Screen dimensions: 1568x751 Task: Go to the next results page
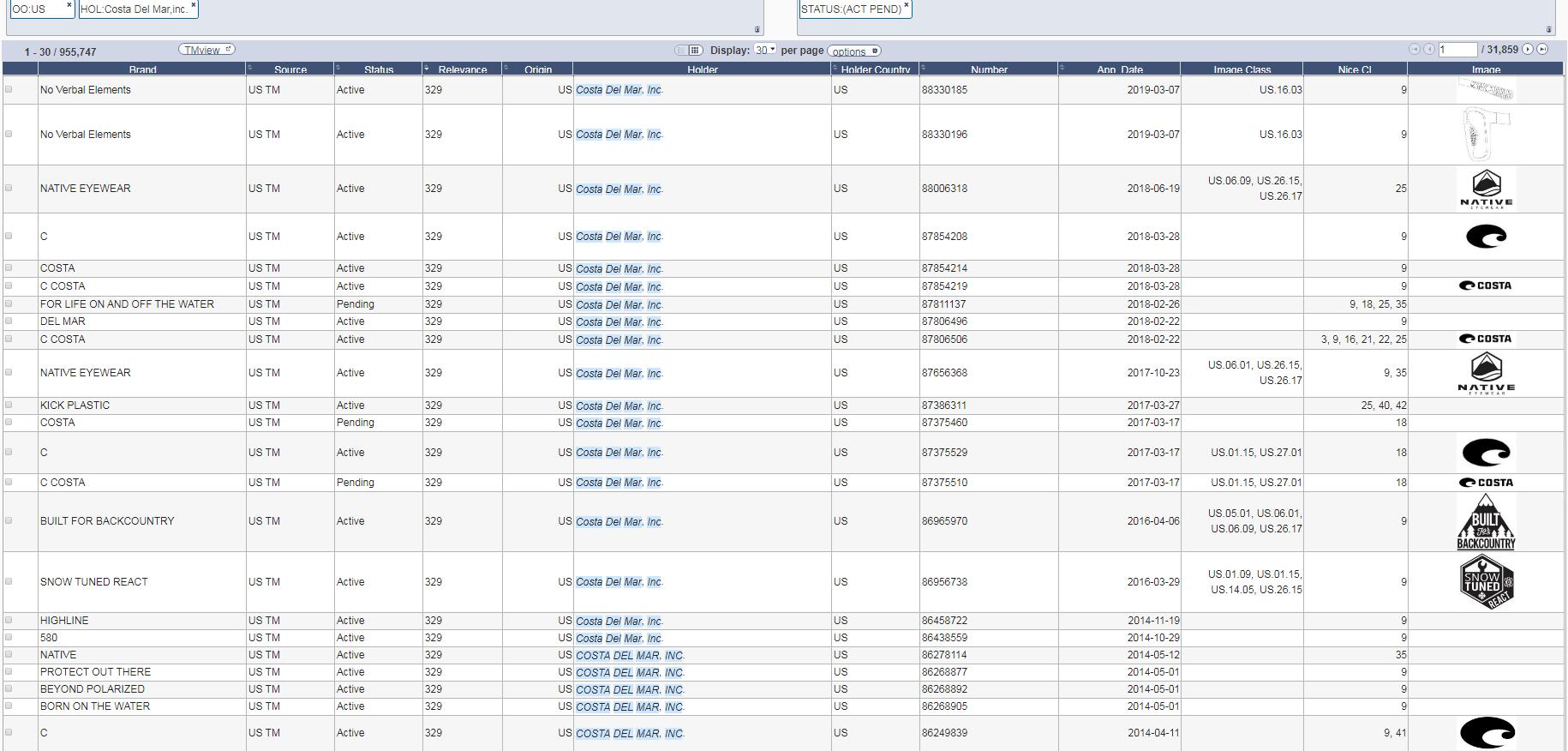[1528, 50]
